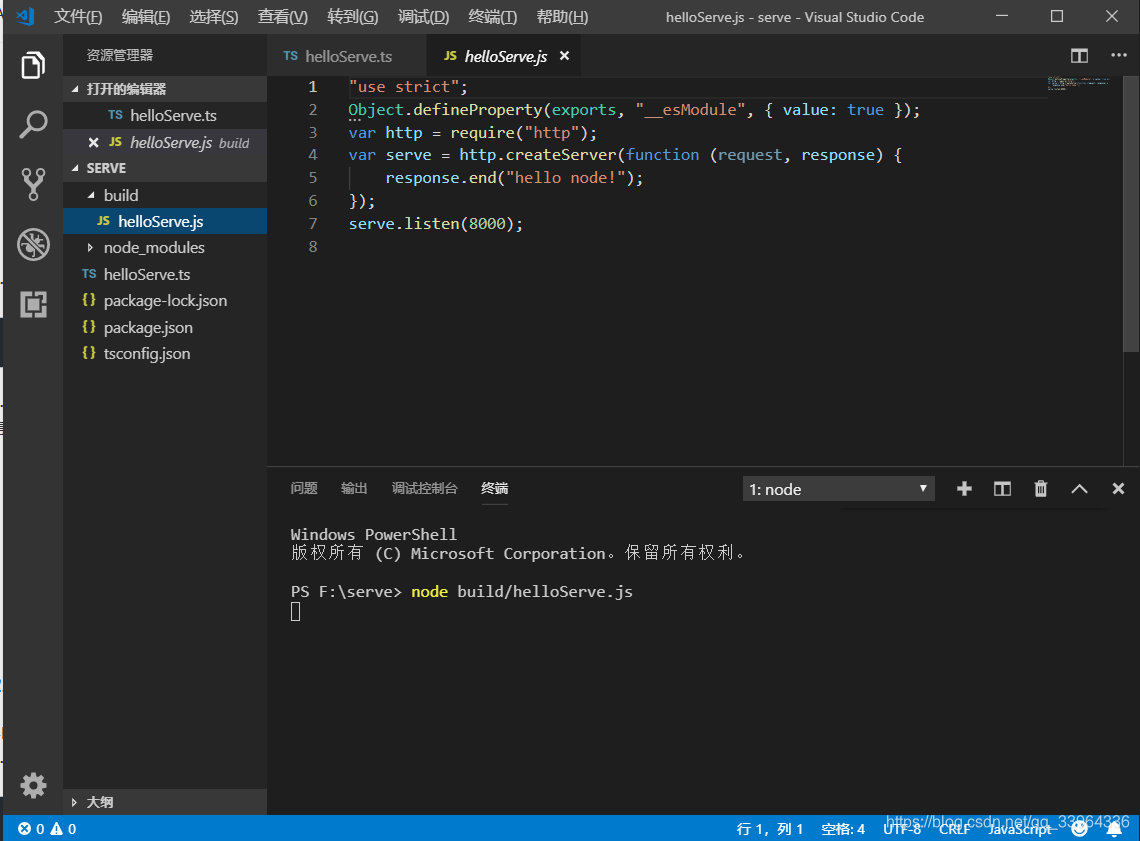Close helloServe.js in open editors list

click(x=93, y=142)
